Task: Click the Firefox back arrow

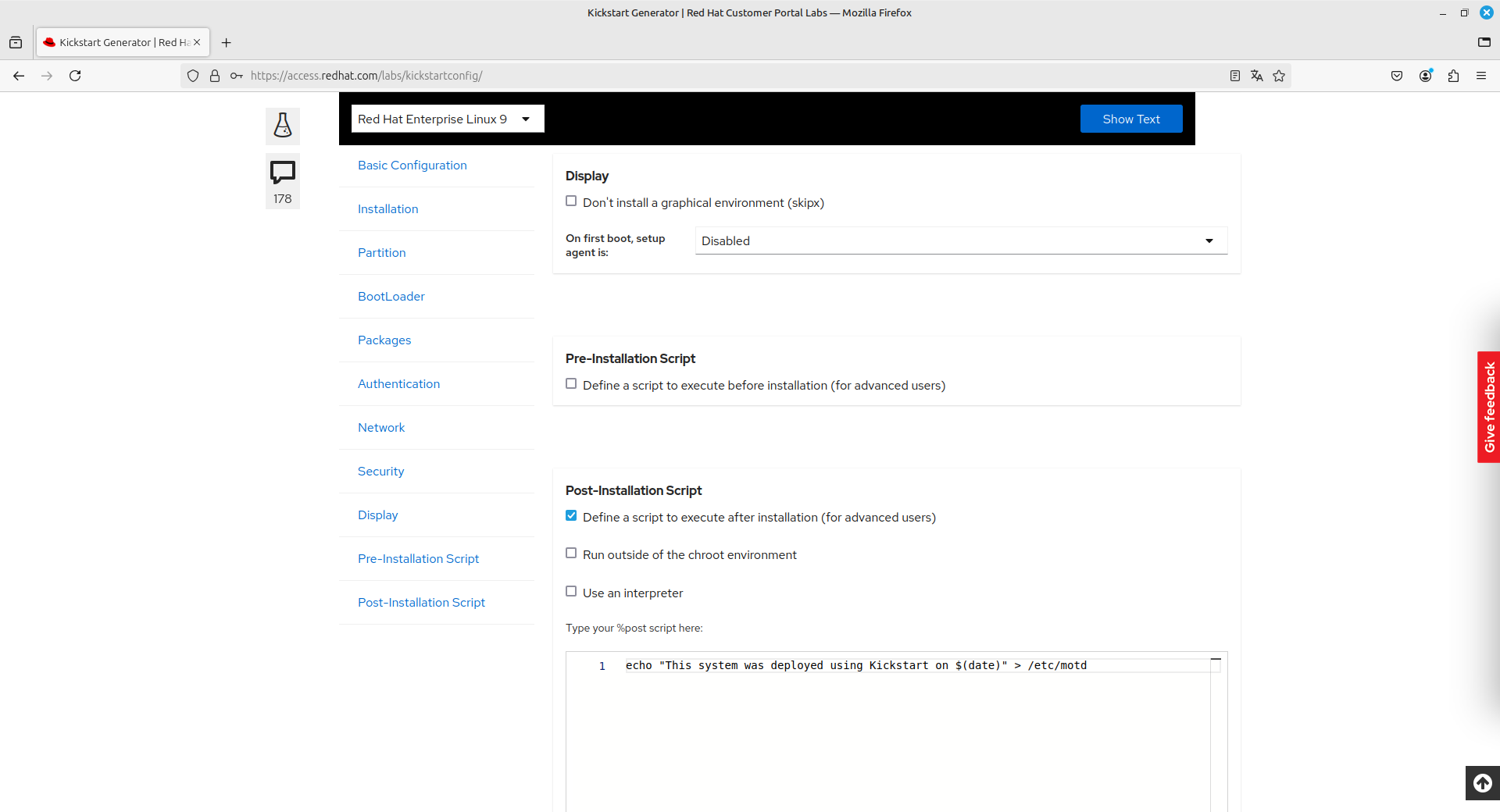Action: click(x=19, y=76)
